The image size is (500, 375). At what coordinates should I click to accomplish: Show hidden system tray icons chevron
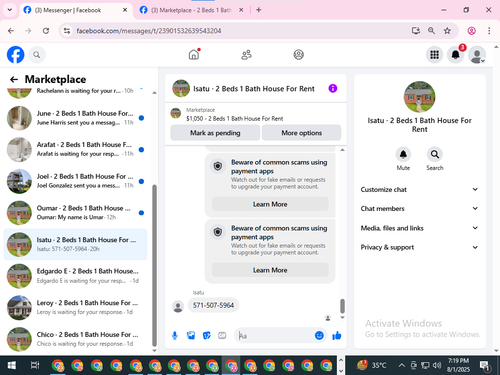(x=402, y=365)
